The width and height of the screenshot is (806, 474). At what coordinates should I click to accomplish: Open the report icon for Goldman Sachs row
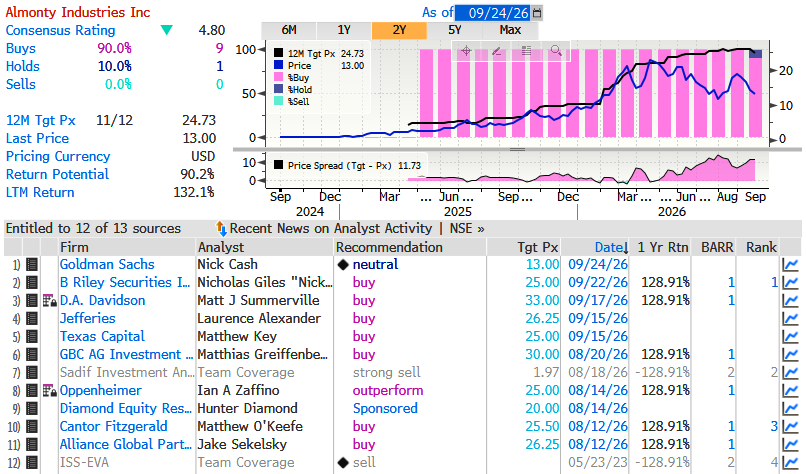(32, 264)
